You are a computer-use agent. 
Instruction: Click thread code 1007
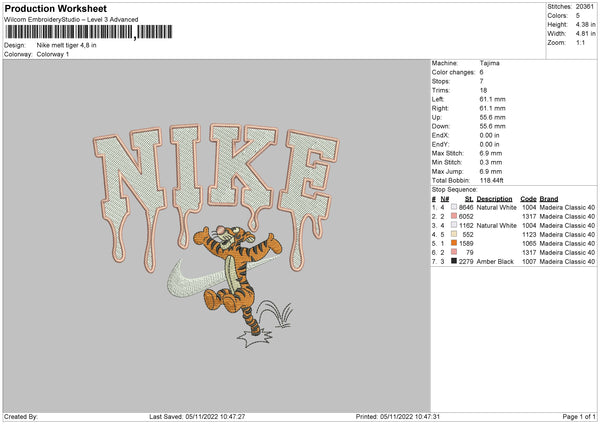(x=529, y=261)
